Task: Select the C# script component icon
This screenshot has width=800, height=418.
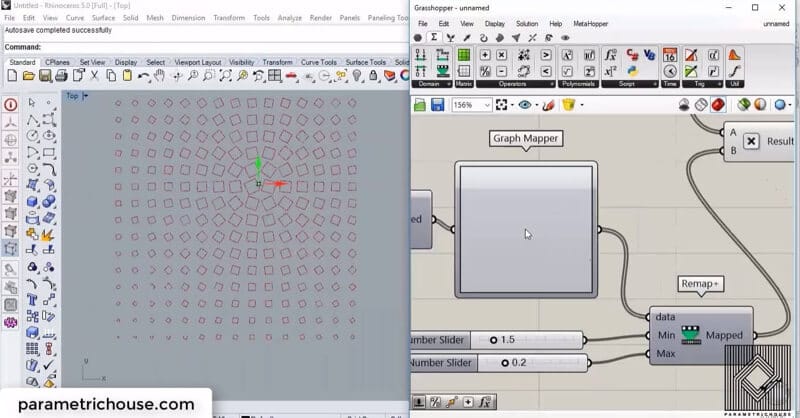Action: (x=631, y=55)
